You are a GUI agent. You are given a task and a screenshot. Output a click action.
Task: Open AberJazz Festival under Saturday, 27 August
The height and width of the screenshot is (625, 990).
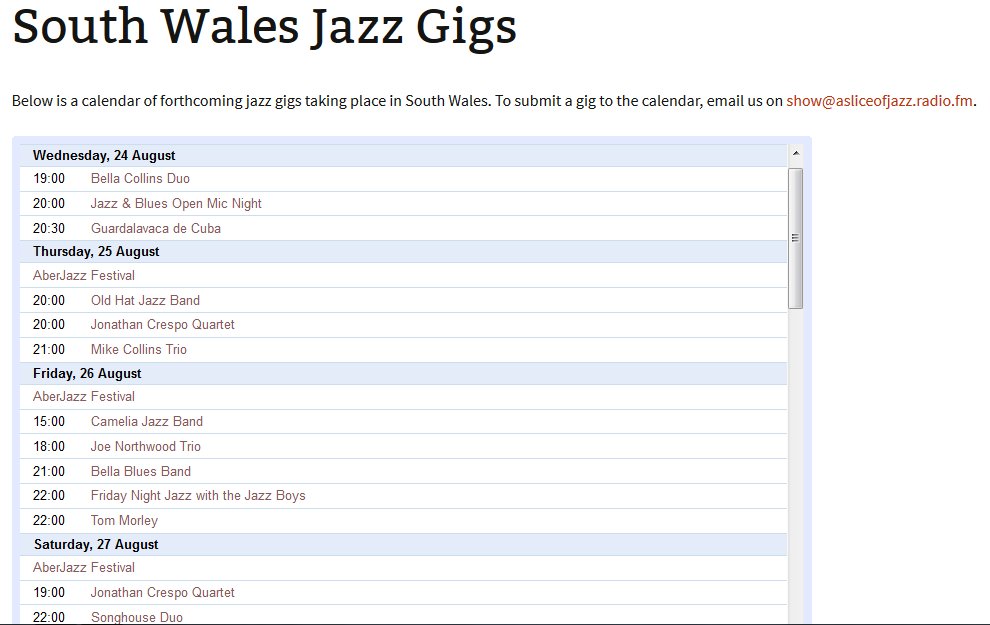coord(84,568)
